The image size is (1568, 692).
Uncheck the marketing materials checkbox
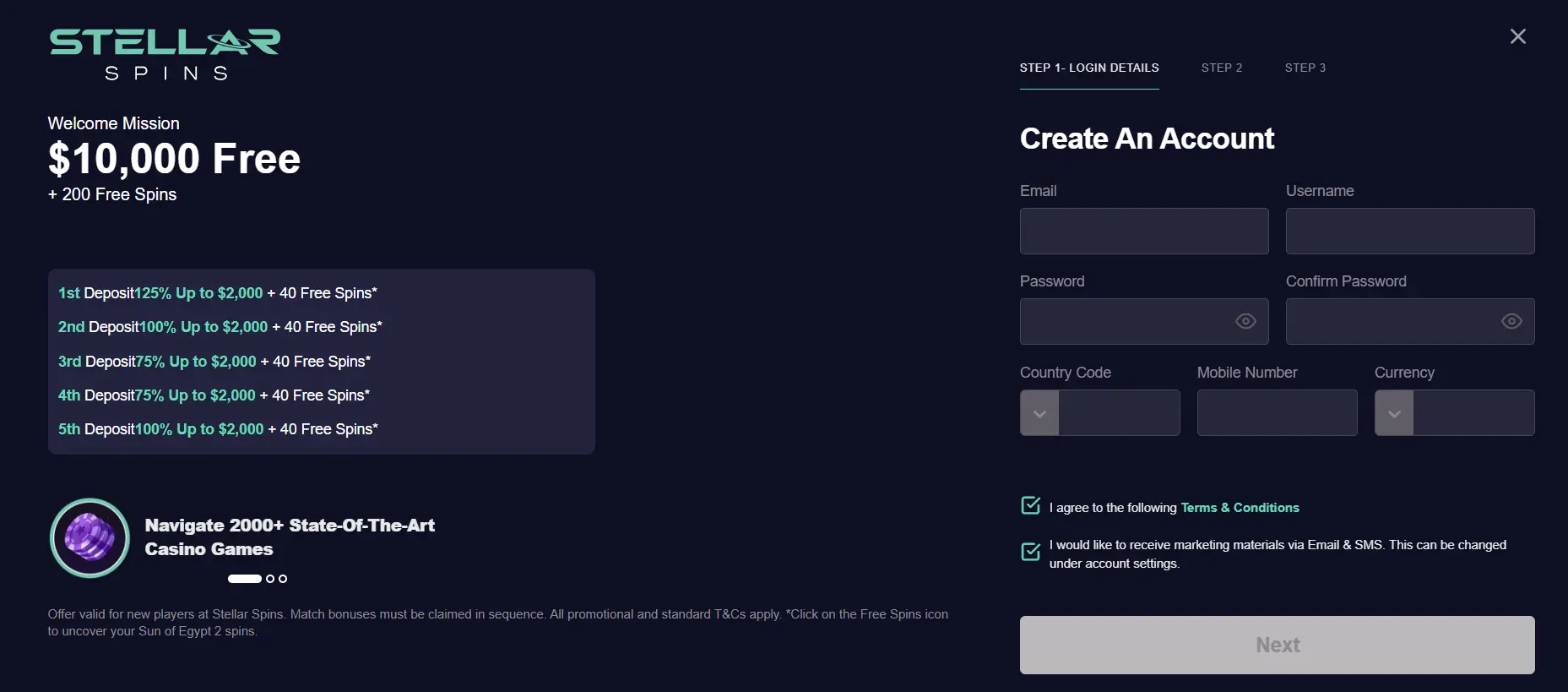pos(1030,552)
